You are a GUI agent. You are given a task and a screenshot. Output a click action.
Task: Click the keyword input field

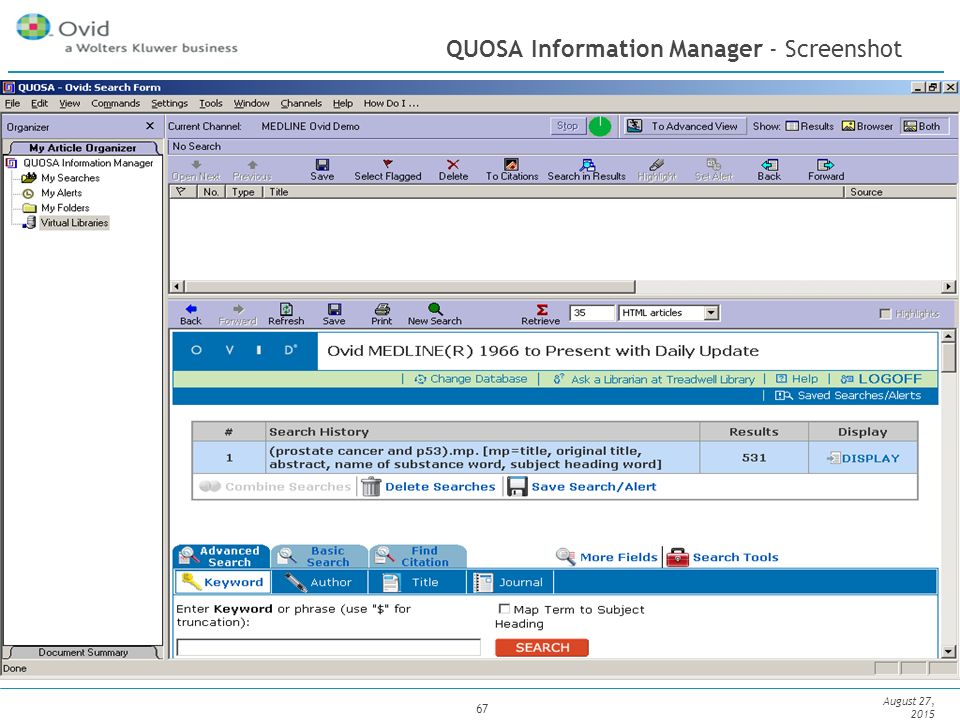click(329, 648)
